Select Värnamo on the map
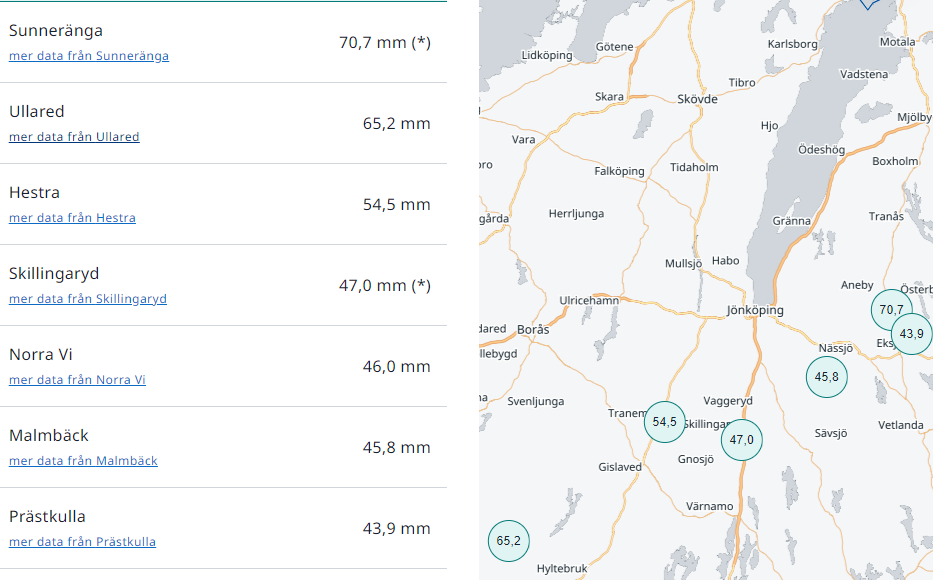The height and width of the screenshot is (580, 951). [x=709, y=506]
